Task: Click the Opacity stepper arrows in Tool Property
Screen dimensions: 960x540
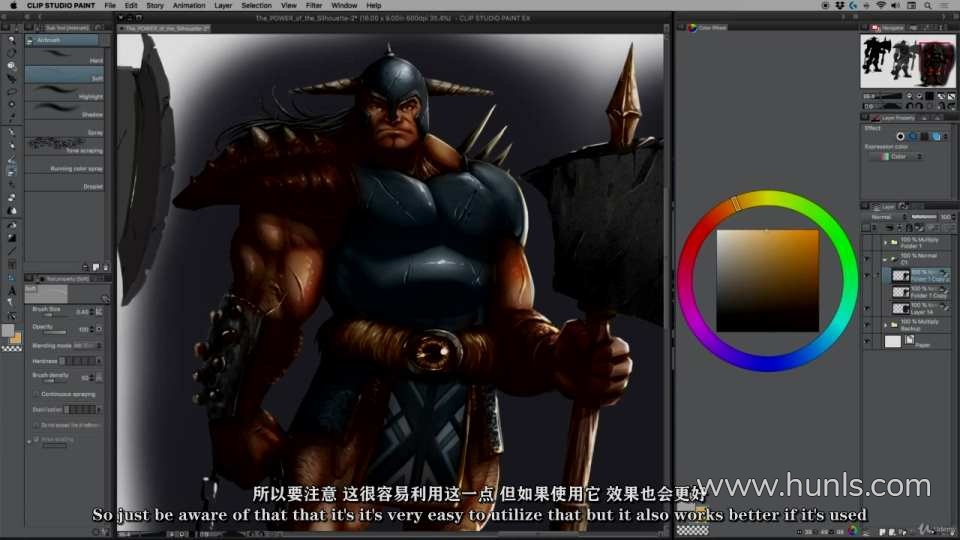Action: coord(92,329)
